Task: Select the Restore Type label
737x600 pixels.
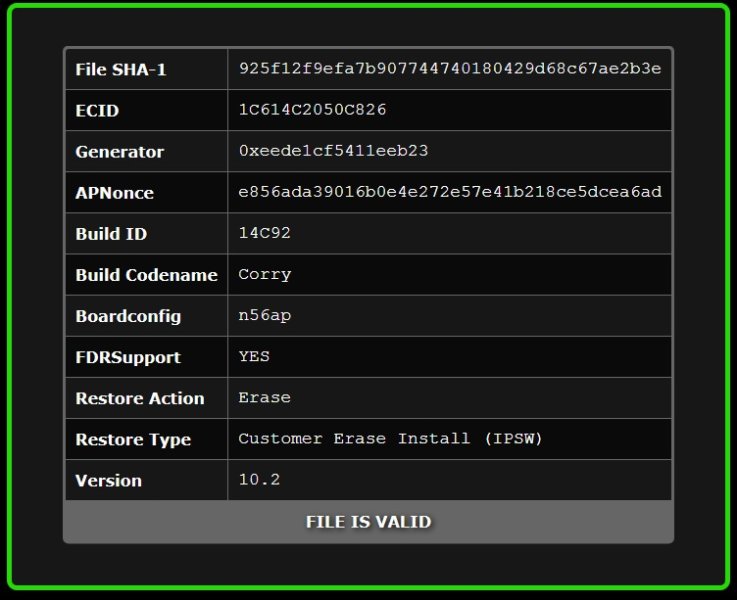Action: [x=133, y=439]
